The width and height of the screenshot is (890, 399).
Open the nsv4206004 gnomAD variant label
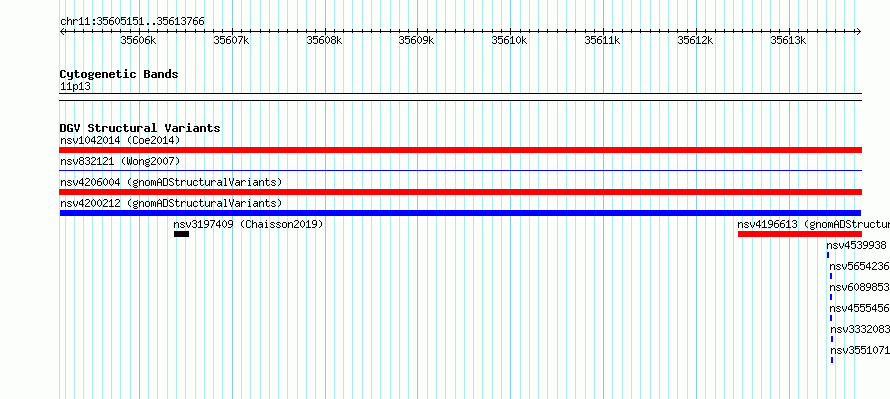point(171,182)
